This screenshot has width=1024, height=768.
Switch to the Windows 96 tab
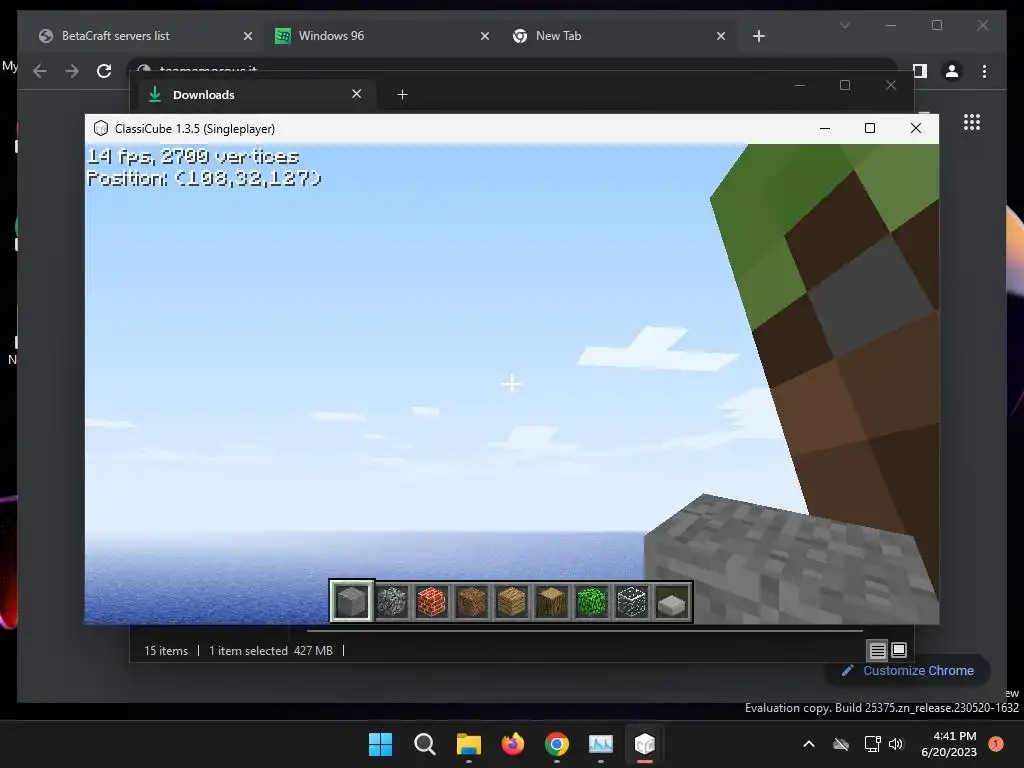coord(383,36)
